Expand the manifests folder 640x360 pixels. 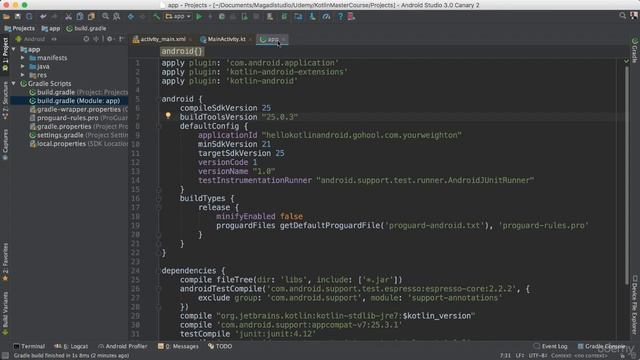coord(23,58)
